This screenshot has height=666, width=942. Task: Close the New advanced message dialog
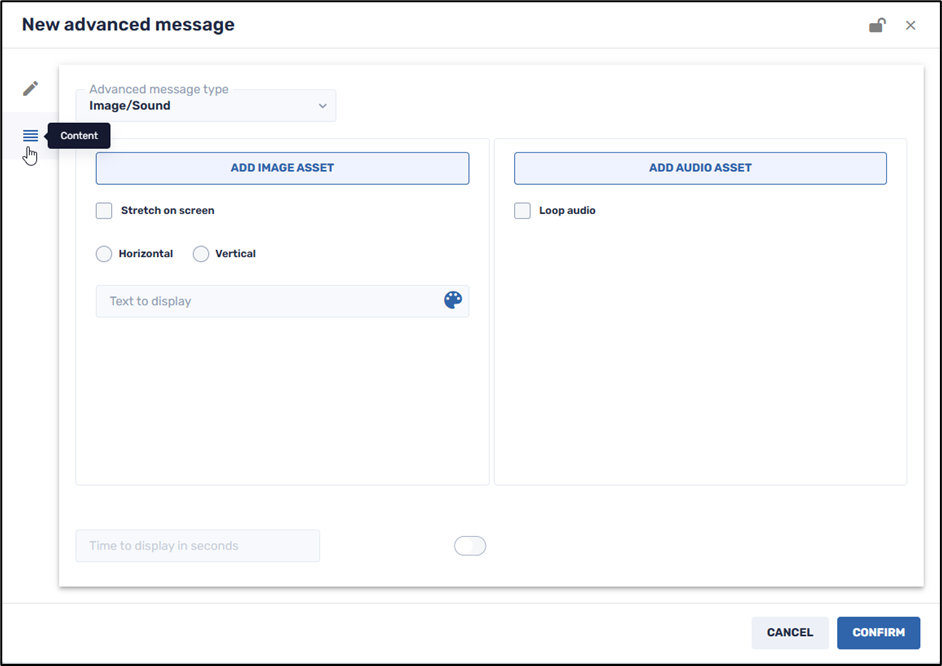point(910,25)
